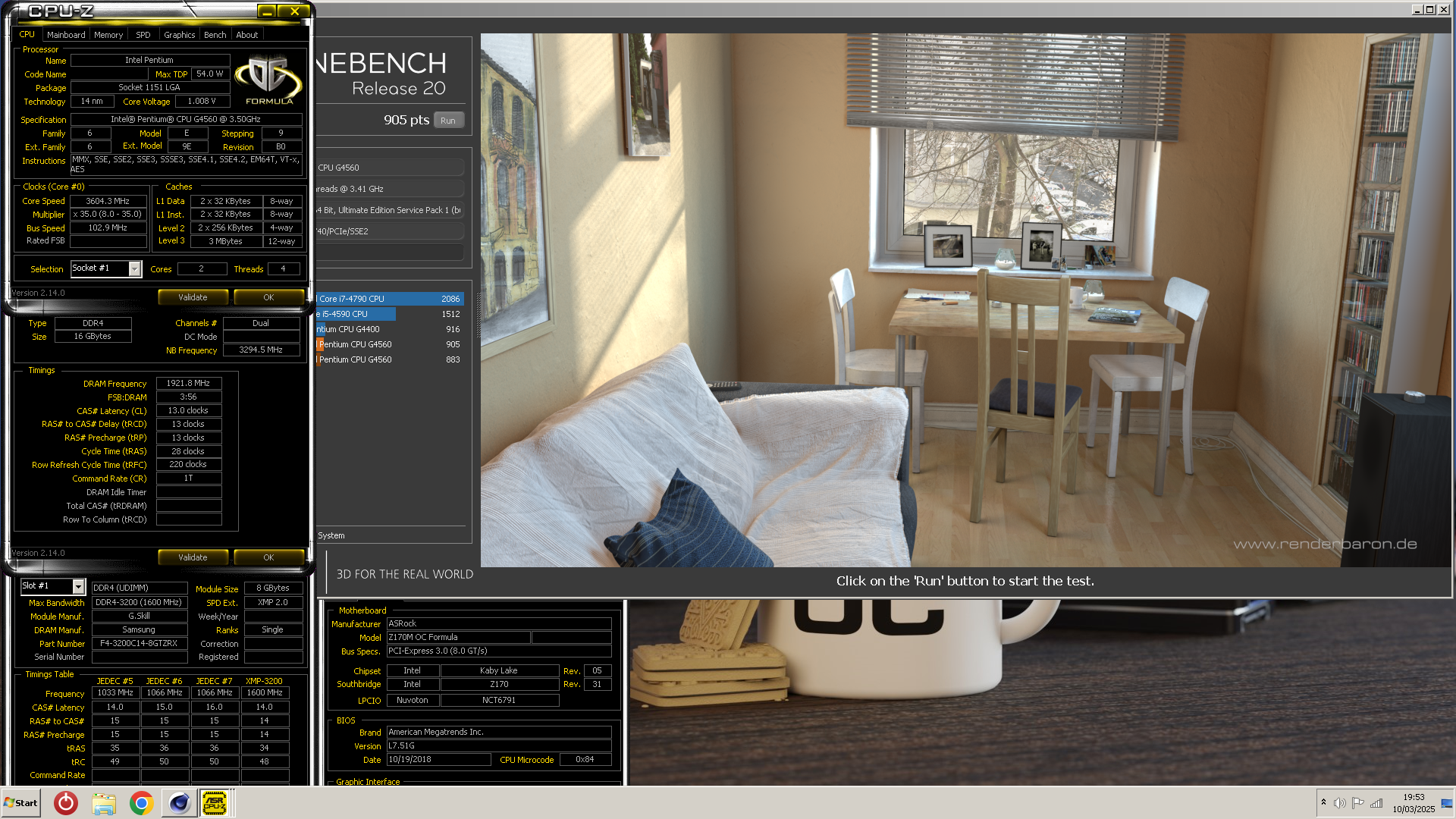Screen dimensions: 1456x819
Task: Open the About tab
Action: pos(247,35)
